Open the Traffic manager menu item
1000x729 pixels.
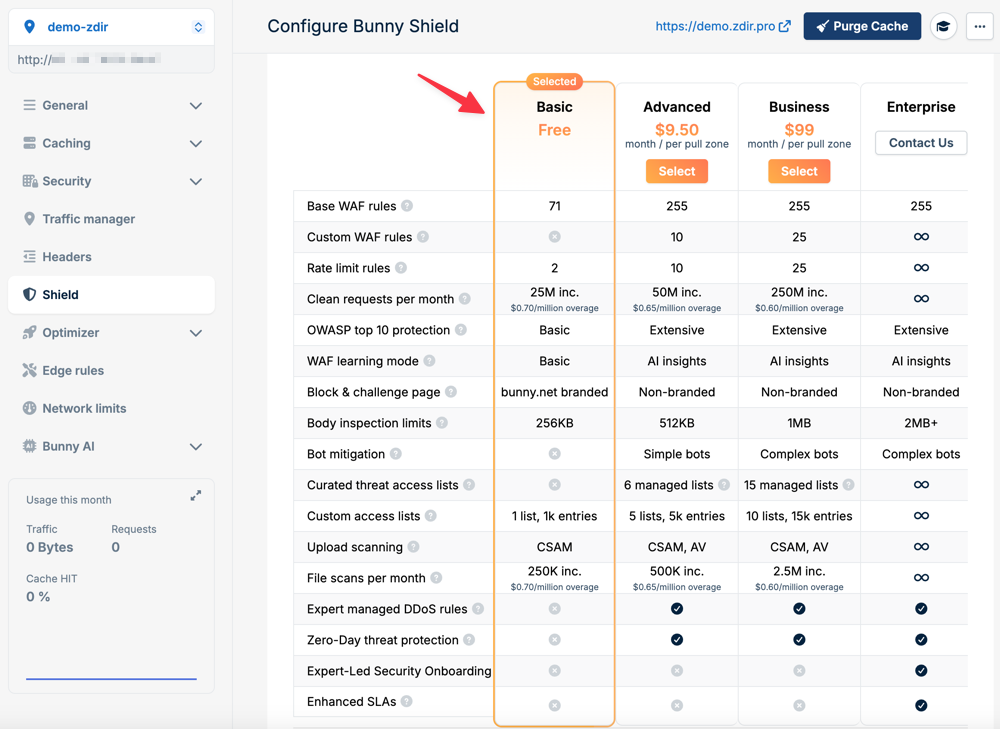click(x=88, y=219)
